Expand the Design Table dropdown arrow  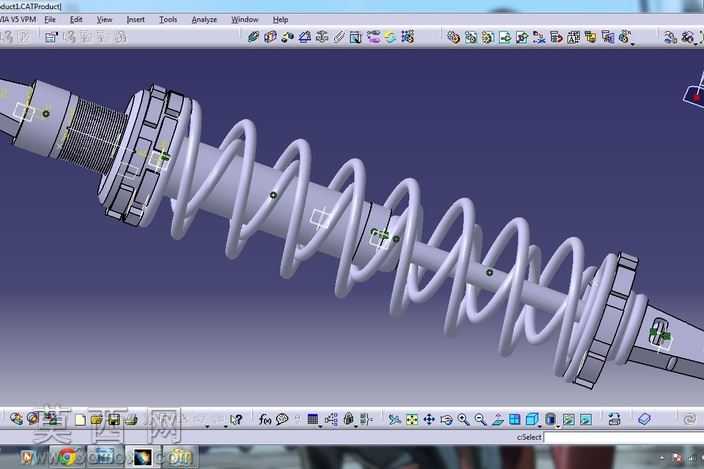(320, 426)
